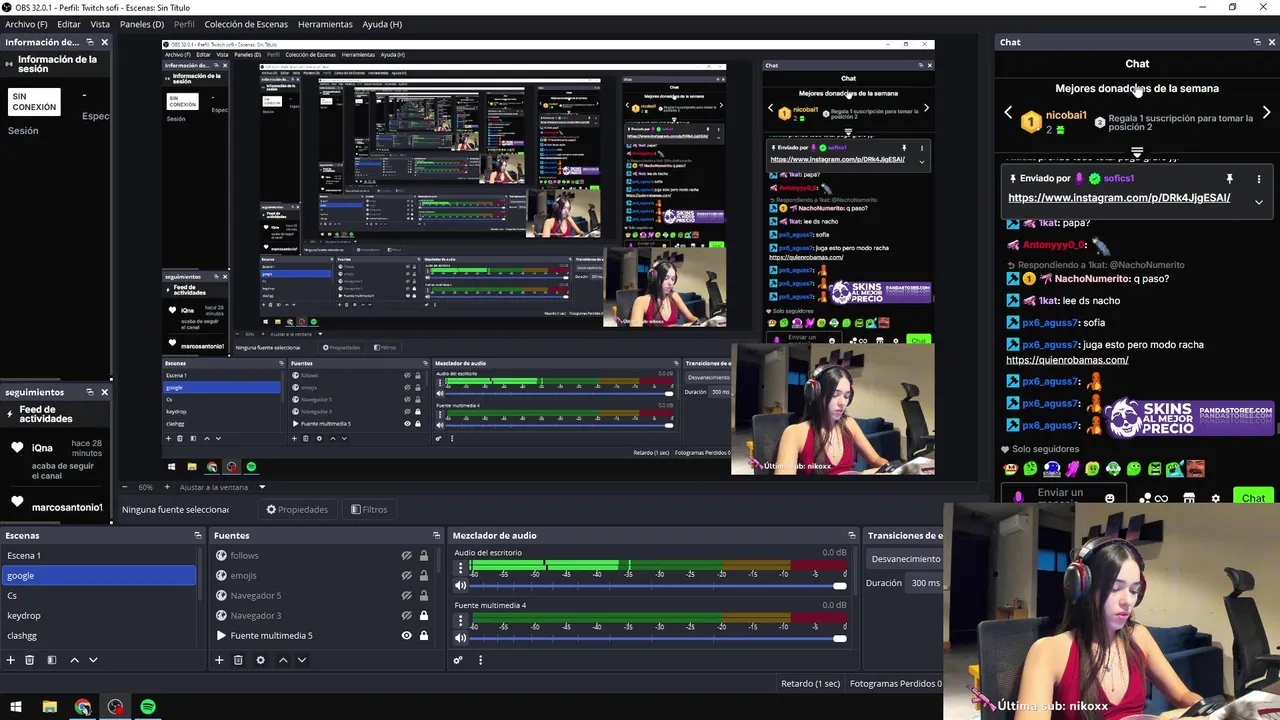Open the preview zoom percentage dropdown
This screenshot has height=720, width=1280.
tap(146, 487)
